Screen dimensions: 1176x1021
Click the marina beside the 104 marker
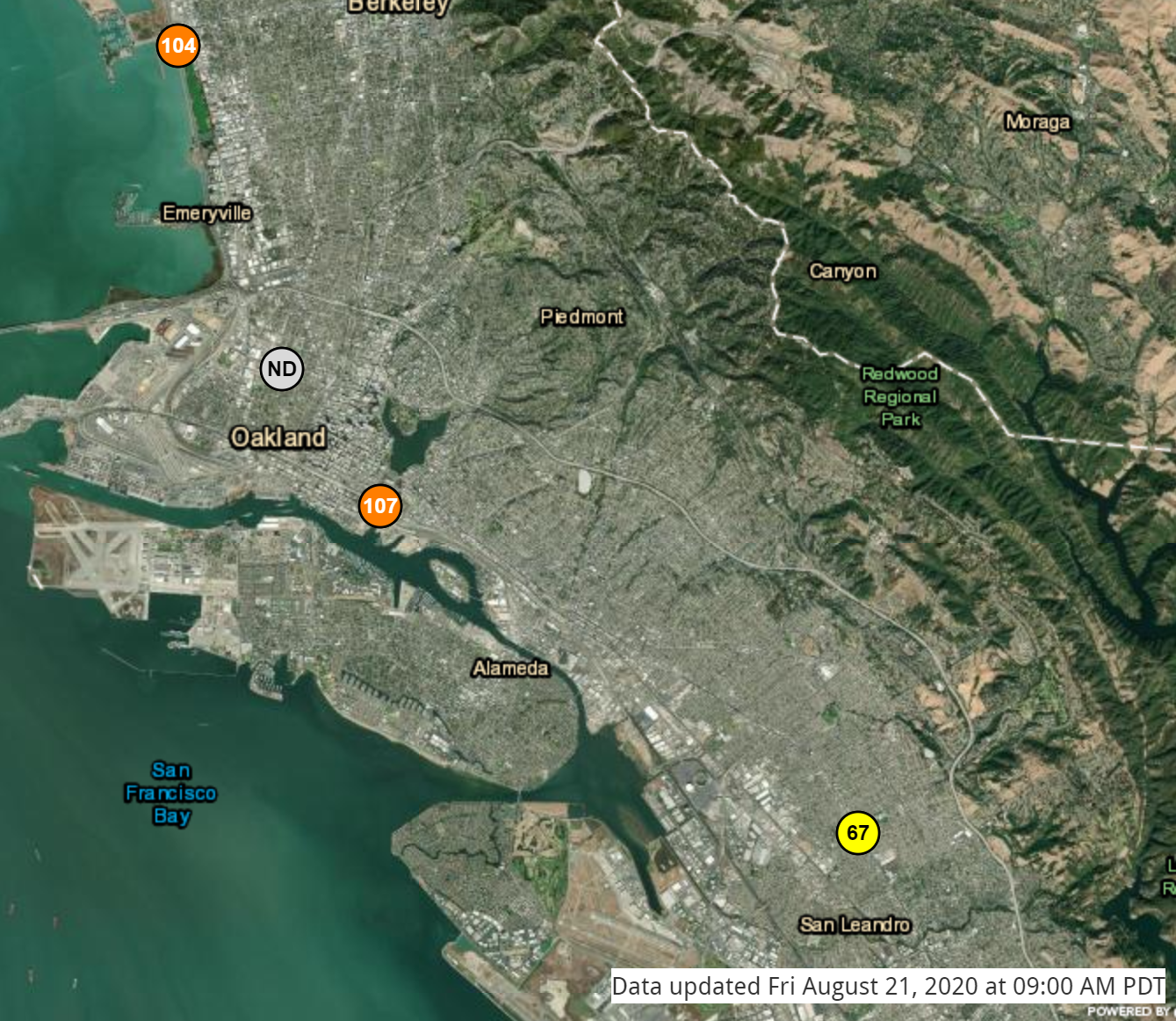[116, 35]
